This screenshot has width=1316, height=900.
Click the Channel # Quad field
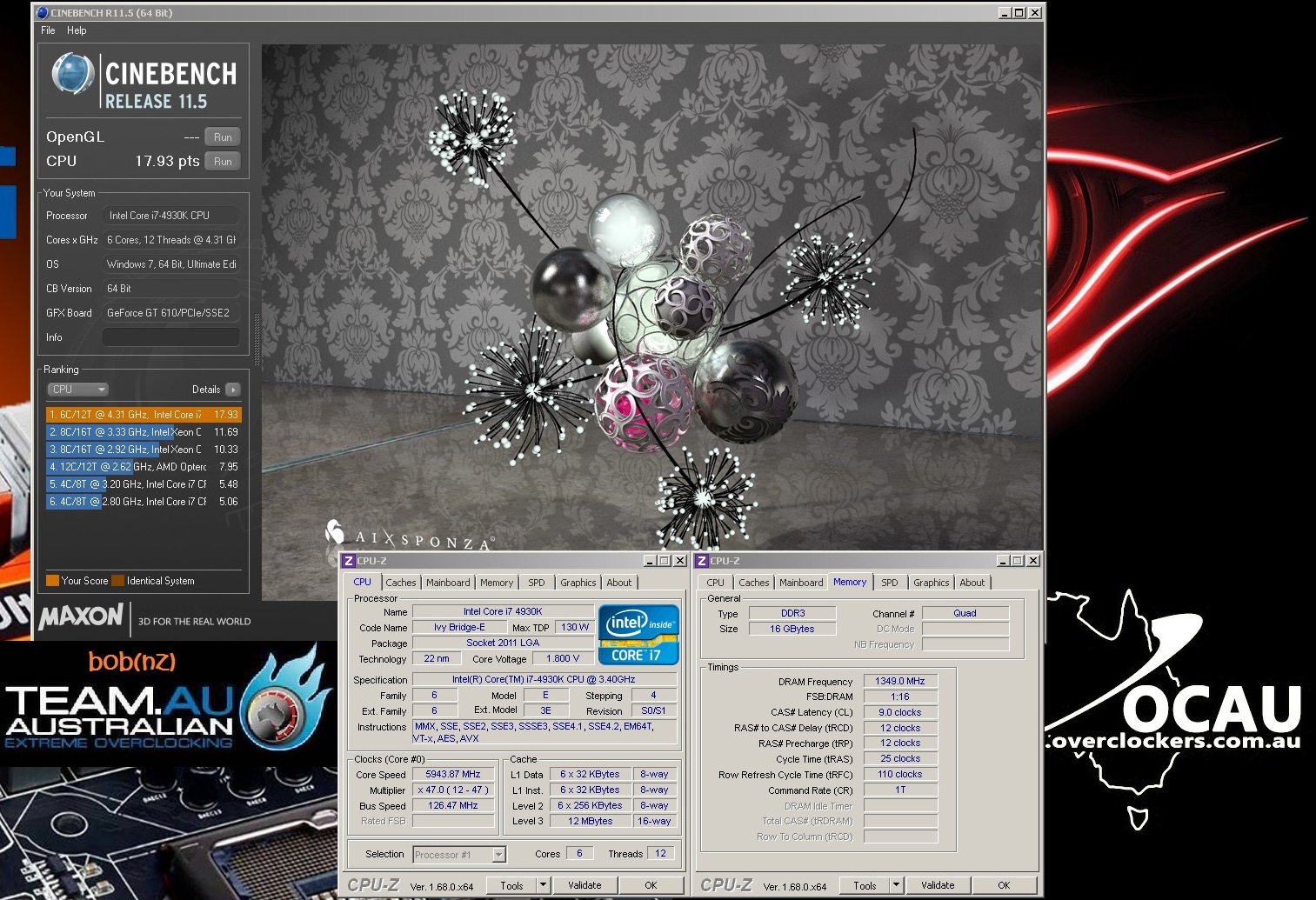[965, 613]
